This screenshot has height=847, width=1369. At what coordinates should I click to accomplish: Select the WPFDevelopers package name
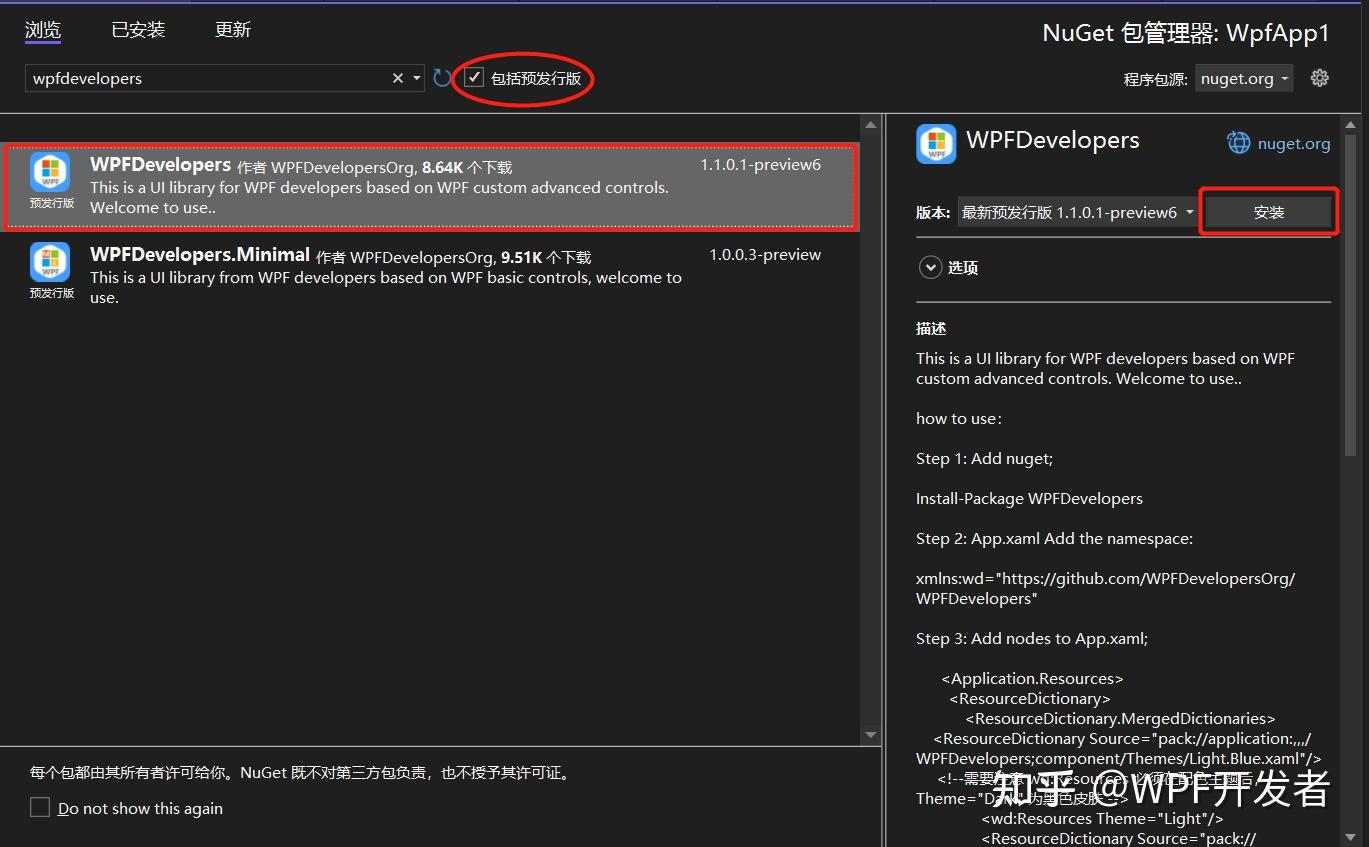160,164
